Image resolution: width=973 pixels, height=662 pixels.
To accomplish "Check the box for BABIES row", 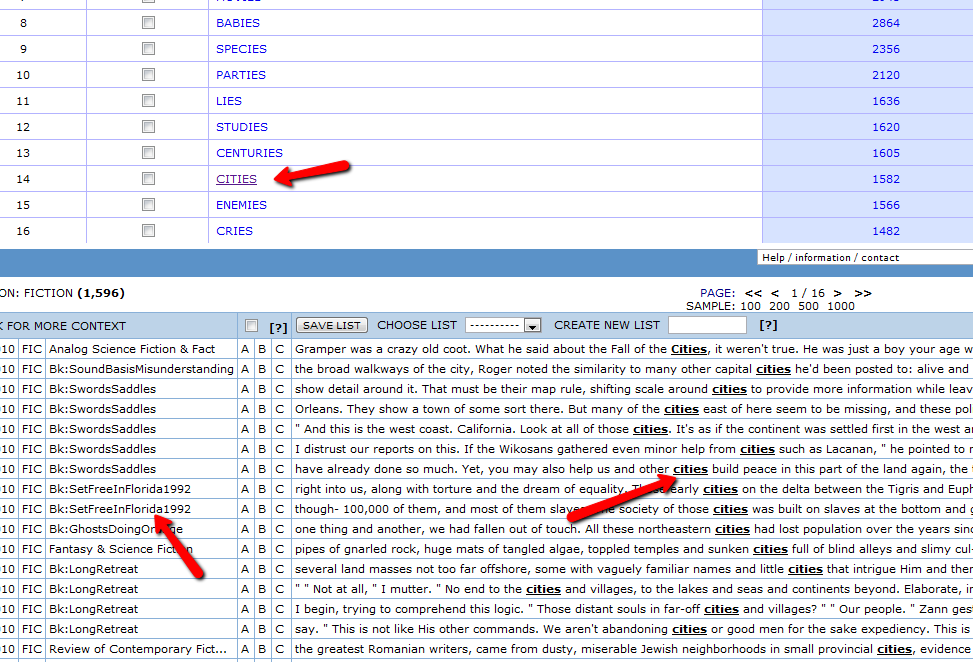I will 148,23.
